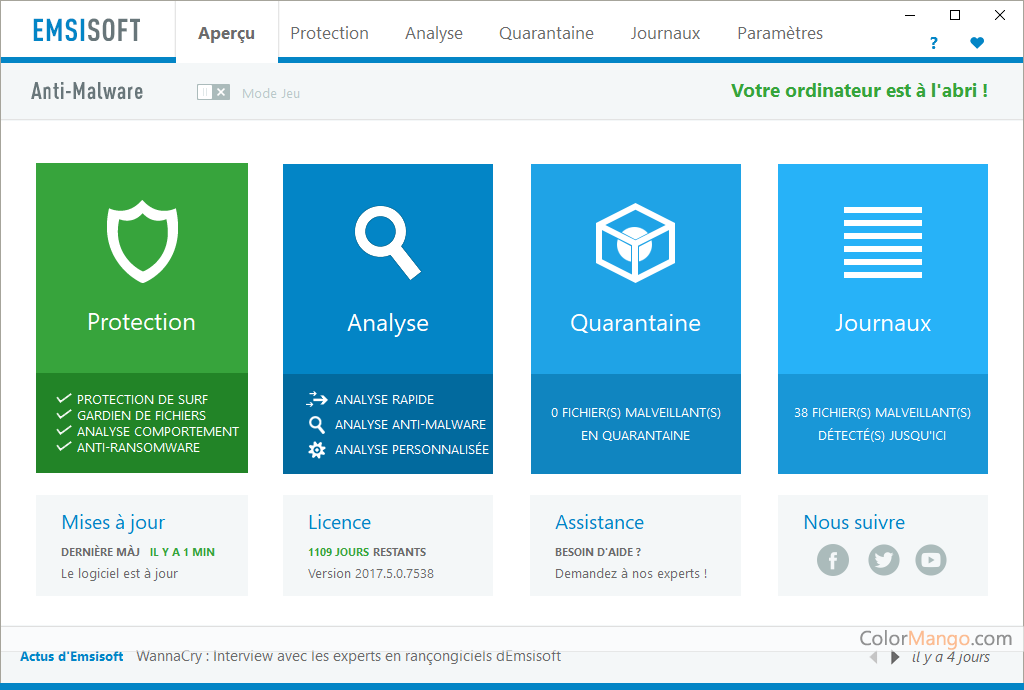
Task: Click the Journaux tile title
Action: pos(883,323)
